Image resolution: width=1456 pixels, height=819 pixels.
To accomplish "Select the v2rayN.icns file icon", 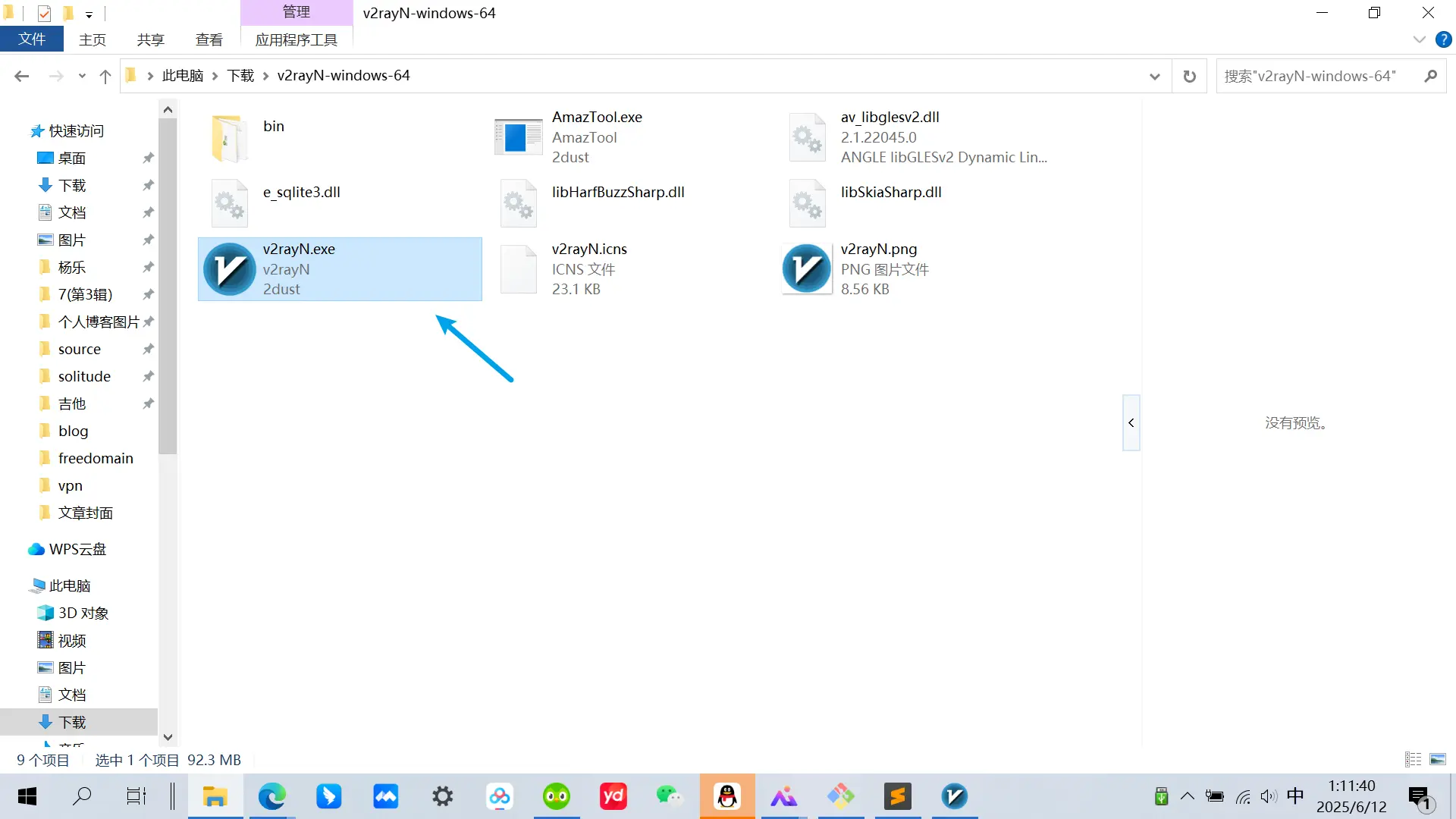I will tap(519, 269).
